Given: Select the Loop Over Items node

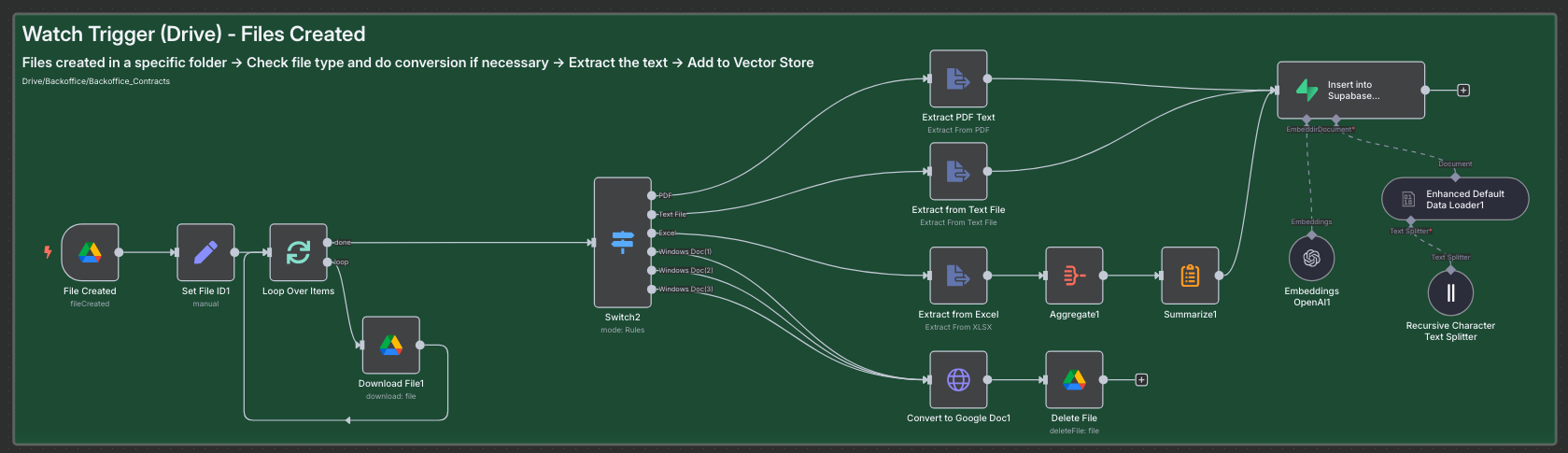Looking at the screenshot, I should click(x=298, y=252).
